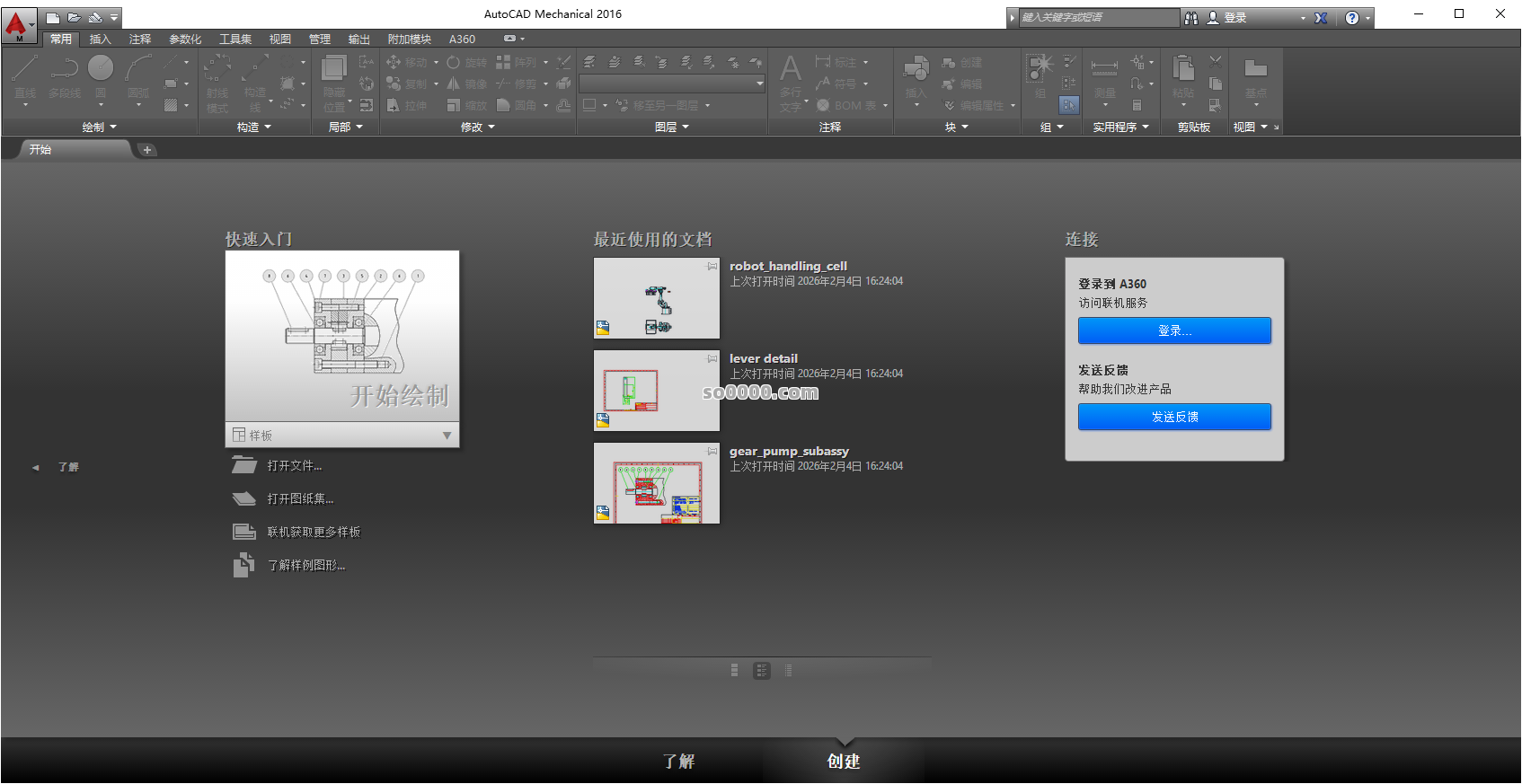Switch to the 插入 ribbon tab
This screenshot has height=784, width=1522.
[x=100, y=40]
